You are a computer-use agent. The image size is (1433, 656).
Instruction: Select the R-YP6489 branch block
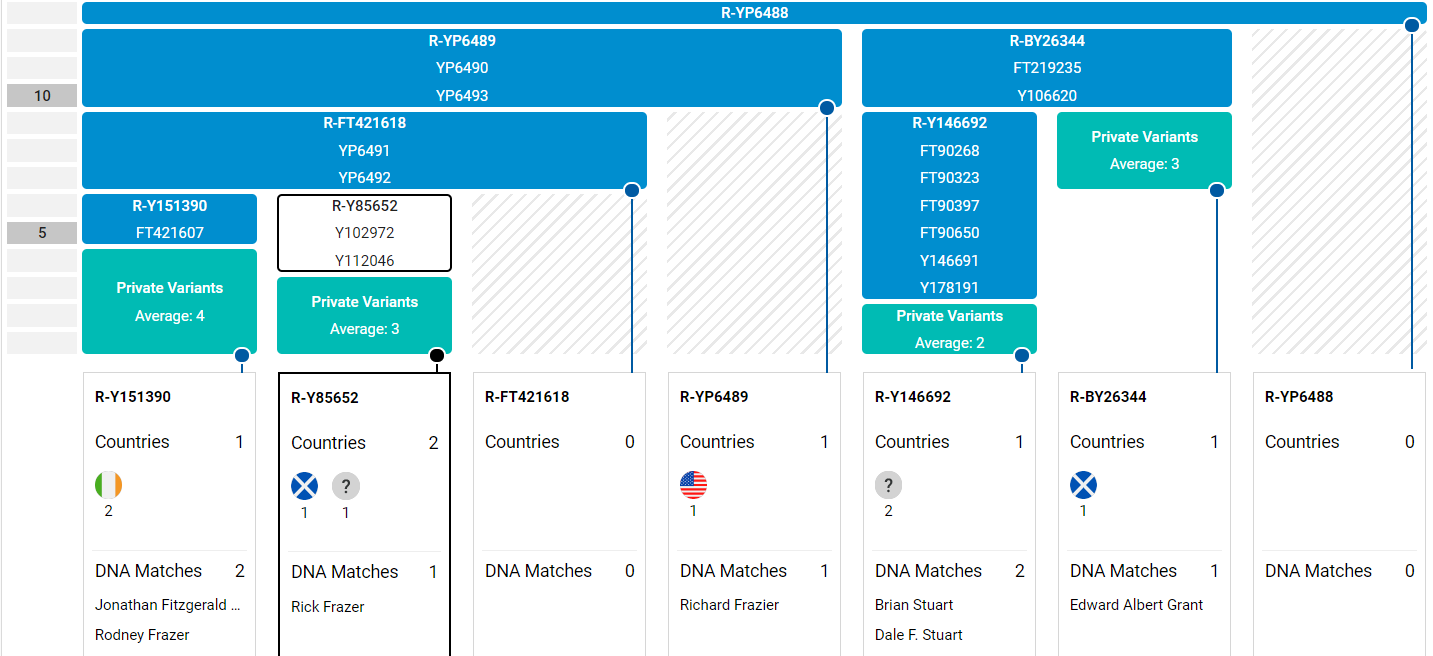coord(461,68)
